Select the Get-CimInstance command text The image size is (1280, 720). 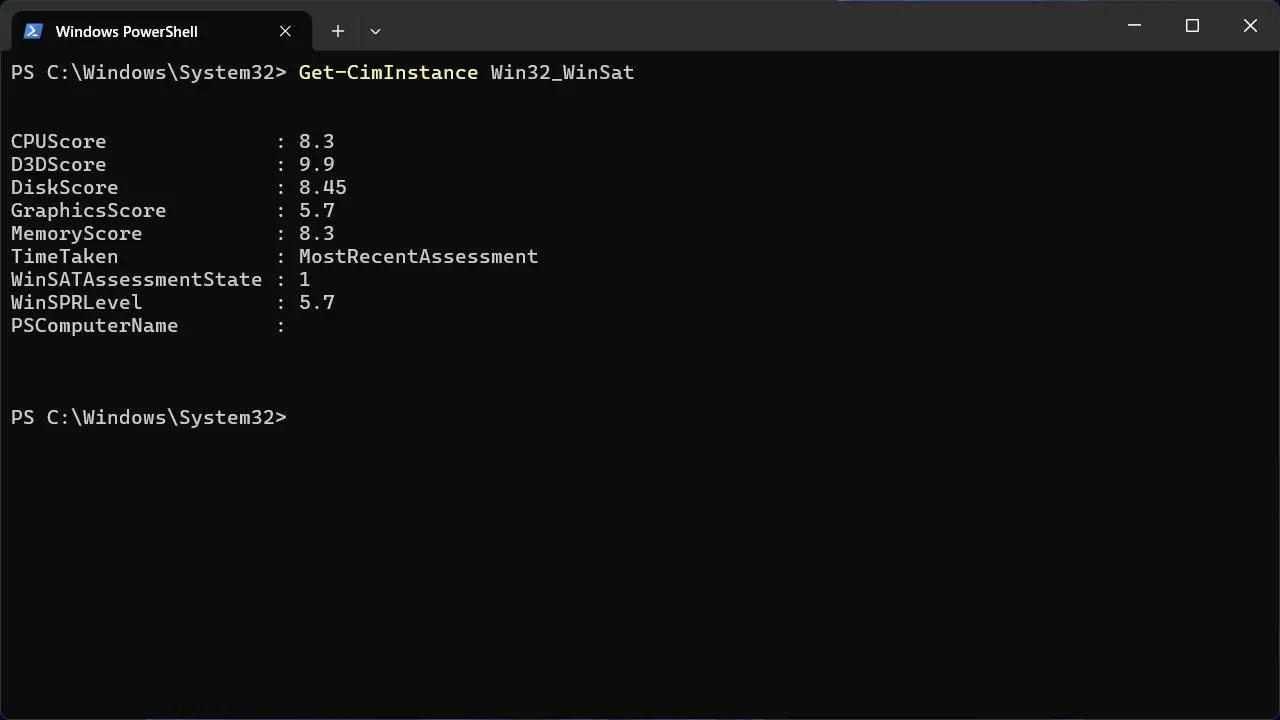point(388,72)
